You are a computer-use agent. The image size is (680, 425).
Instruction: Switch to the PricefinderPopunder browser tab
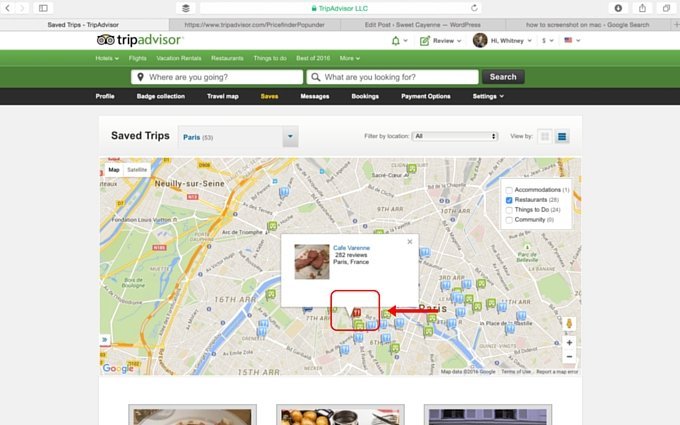coord(255,25)
